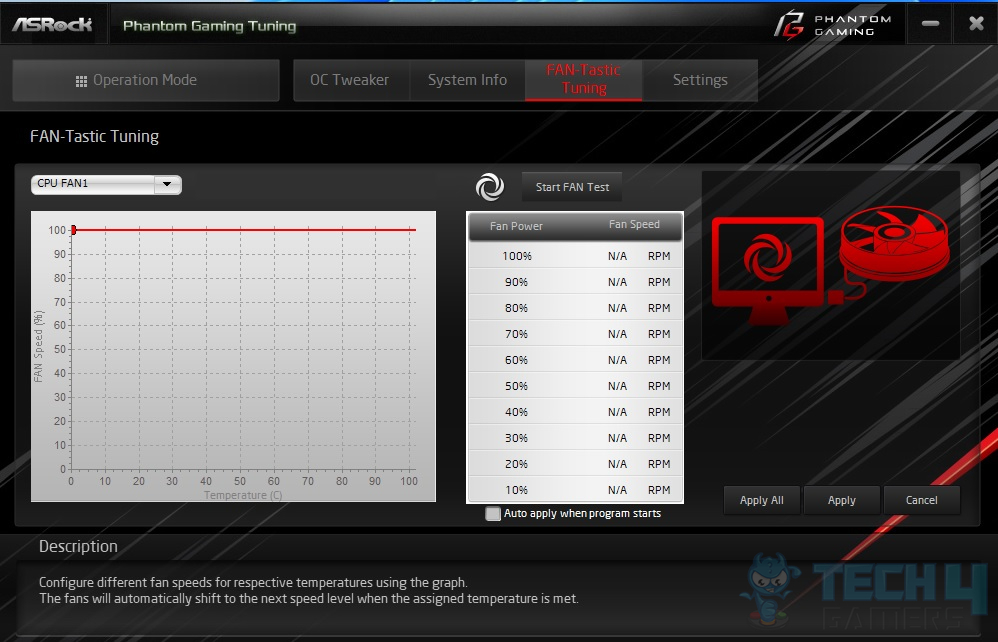Viewport: 998px width, 642px height.
Task: Click the red CPU cooler fan graphic
Action: (x=894, y=245)
